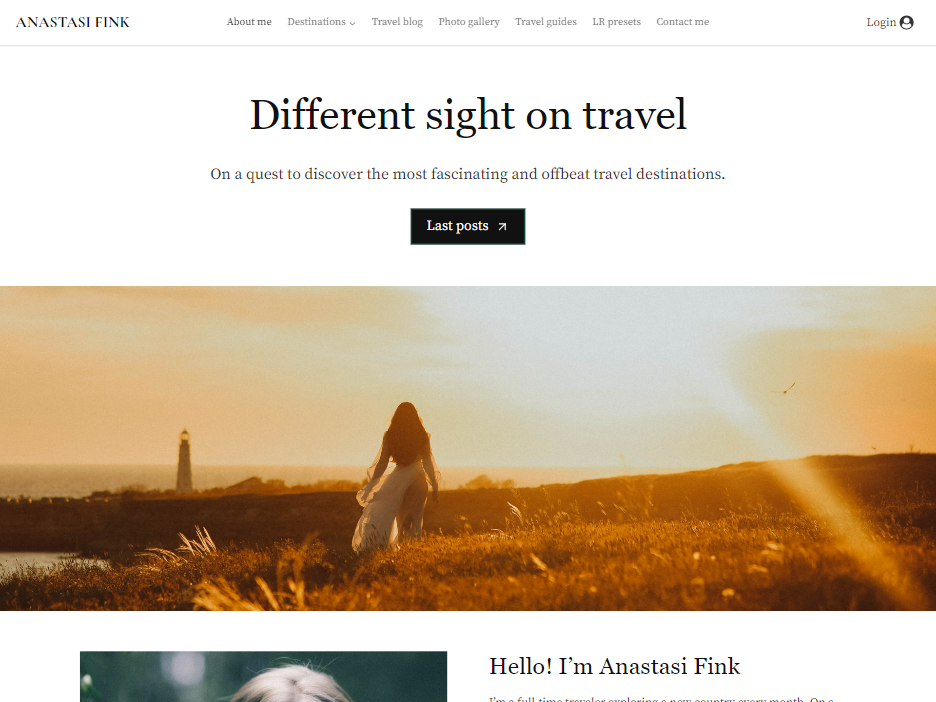The height and width of the screenshot is (702, 936).
Task: Open the LR presets page
Action: 616,22
